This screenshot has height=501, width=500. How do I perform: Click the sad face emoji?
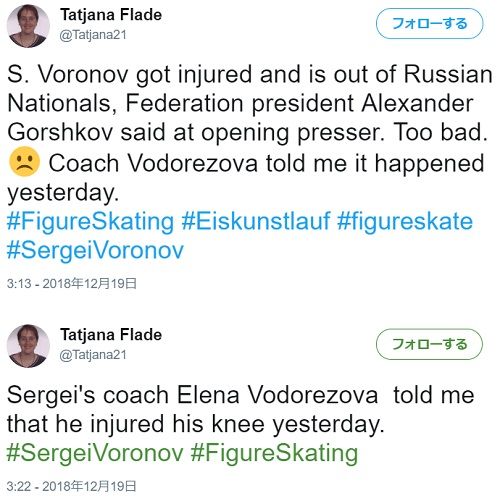[x=24, y=162]
